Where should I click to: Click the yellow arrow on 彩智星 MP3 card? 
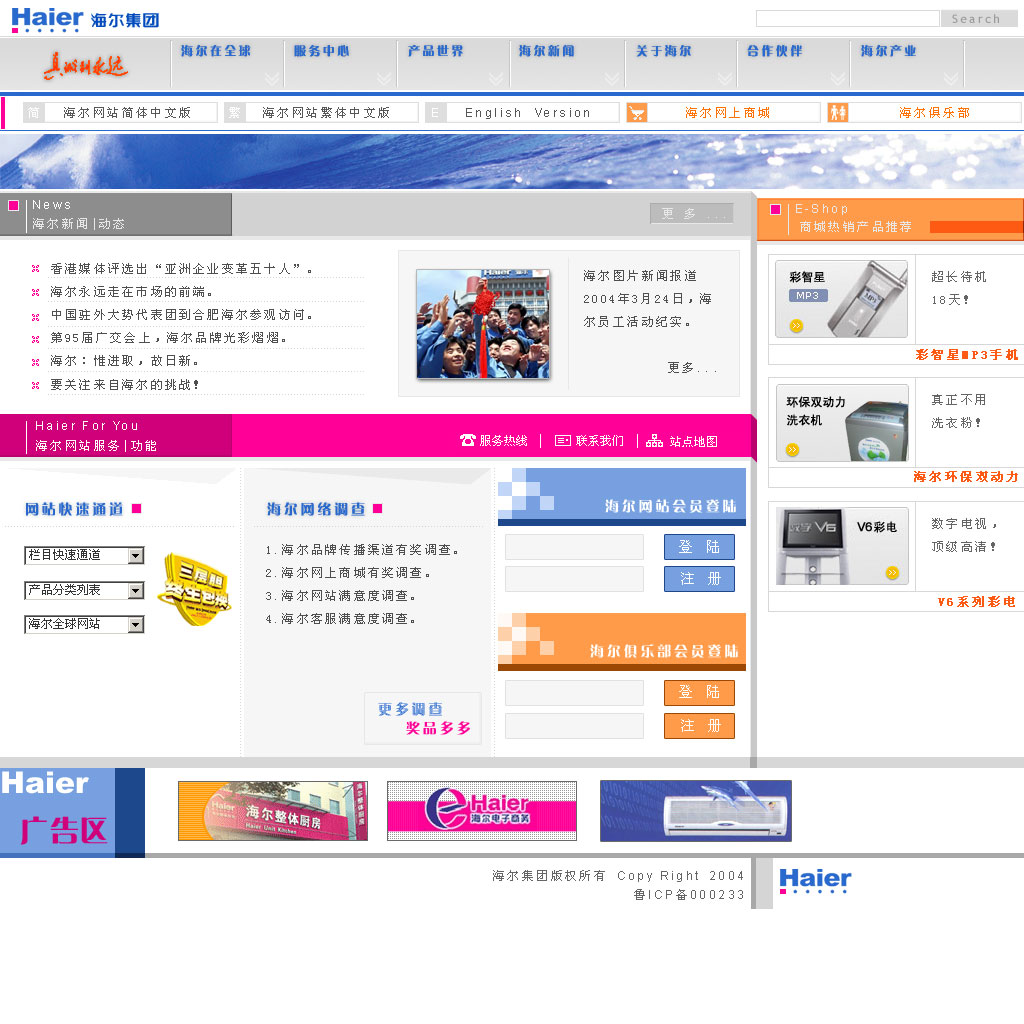point(796,325)
